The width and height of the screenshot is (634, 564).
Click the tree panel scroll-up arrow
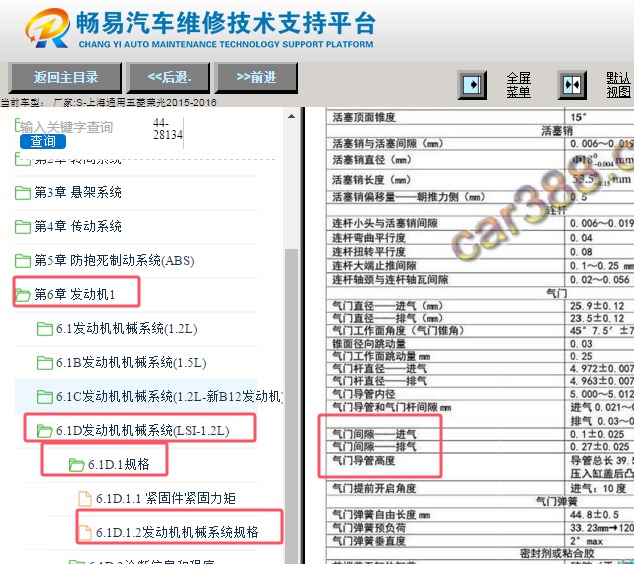tap(291, 116)
